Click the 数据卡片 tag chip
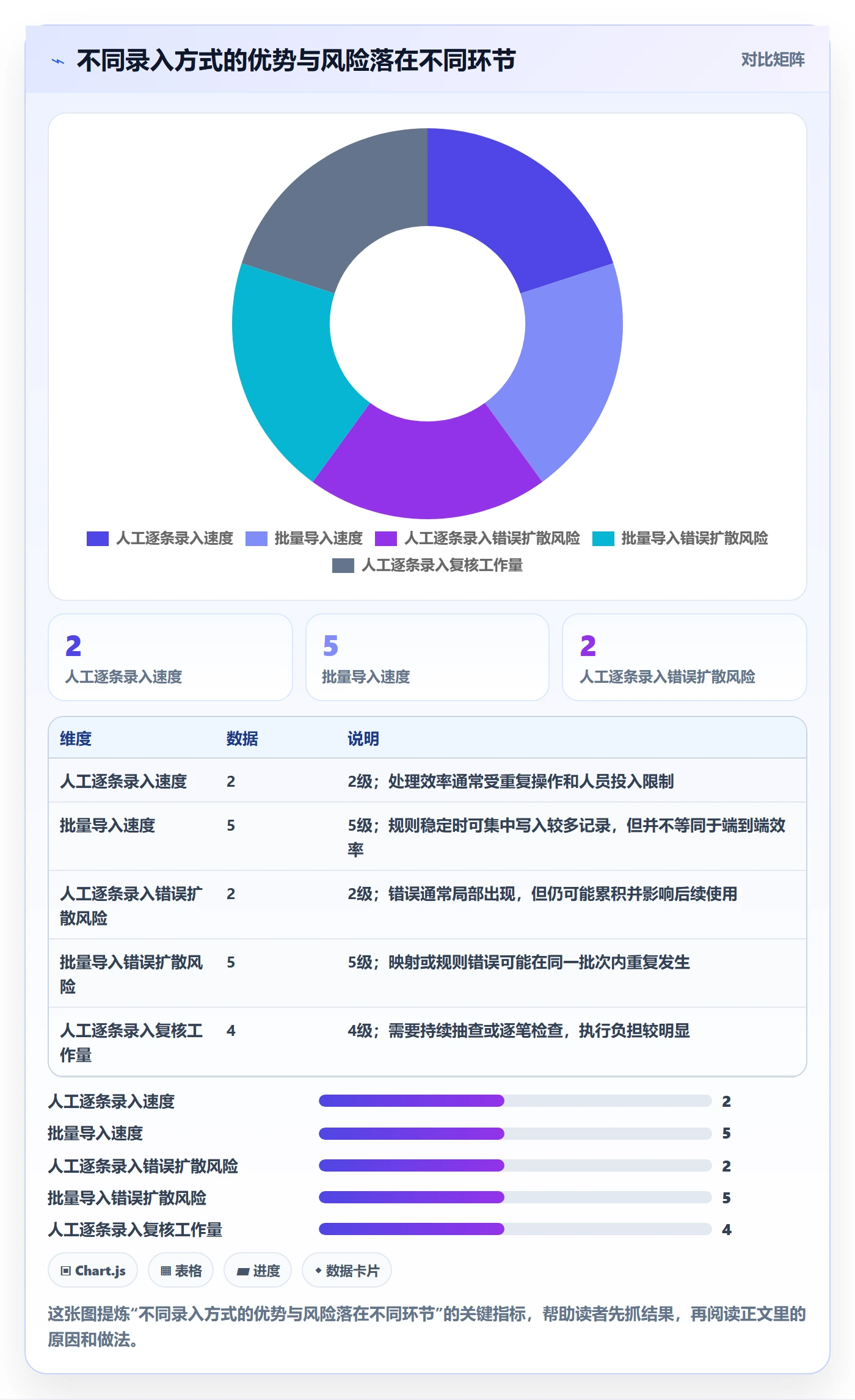Screen dimensions: 855x1400 coord(347,1271)
